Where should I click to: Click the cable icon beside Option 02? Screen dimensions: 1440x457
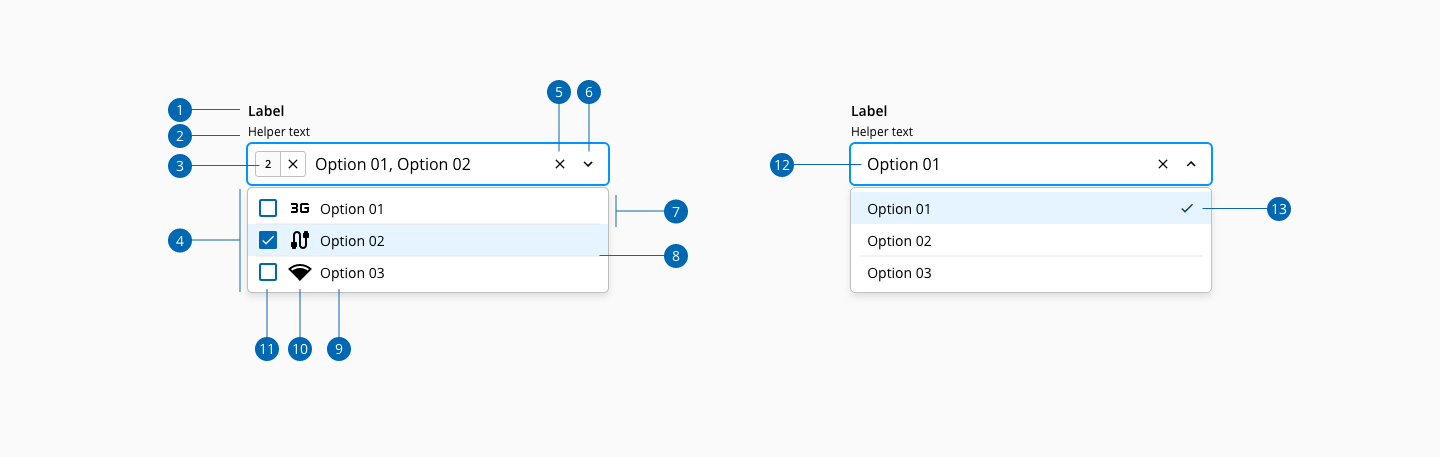(299, 240)
